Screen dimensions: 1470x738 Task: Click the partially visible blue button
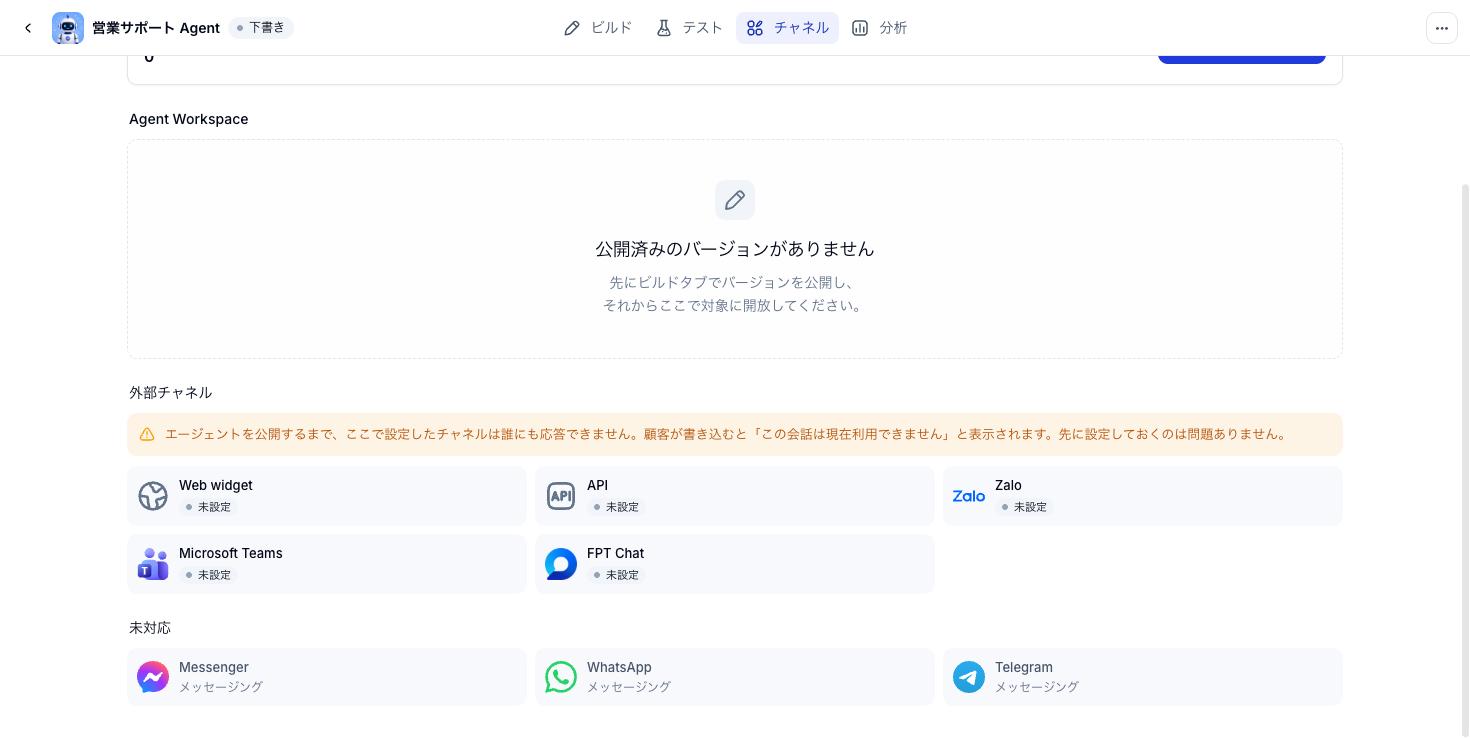[x=1242, y=59]
